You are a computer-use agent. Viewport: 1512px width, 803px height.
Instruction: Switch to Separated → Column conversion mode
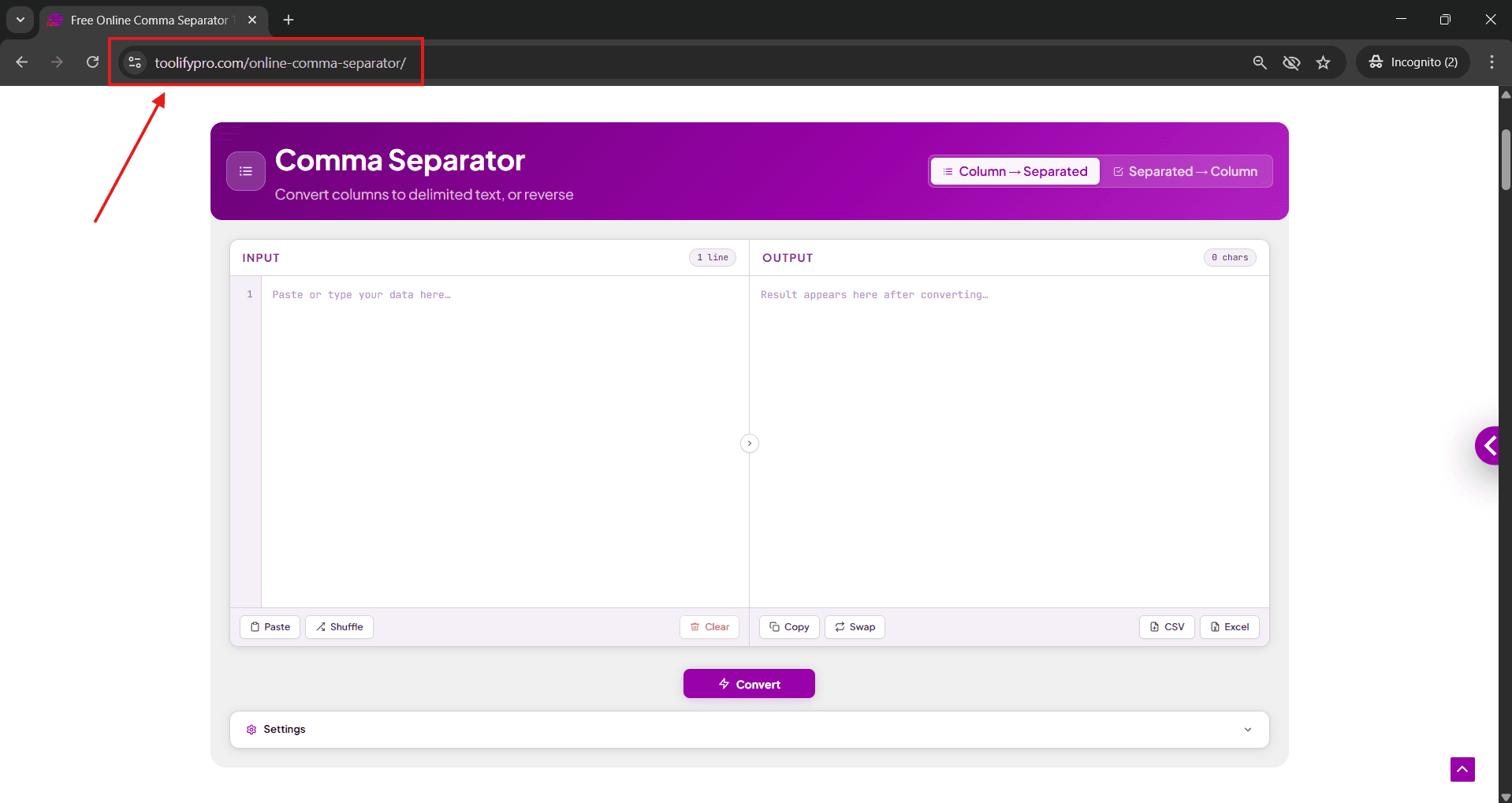click(x=1186, y=171)
